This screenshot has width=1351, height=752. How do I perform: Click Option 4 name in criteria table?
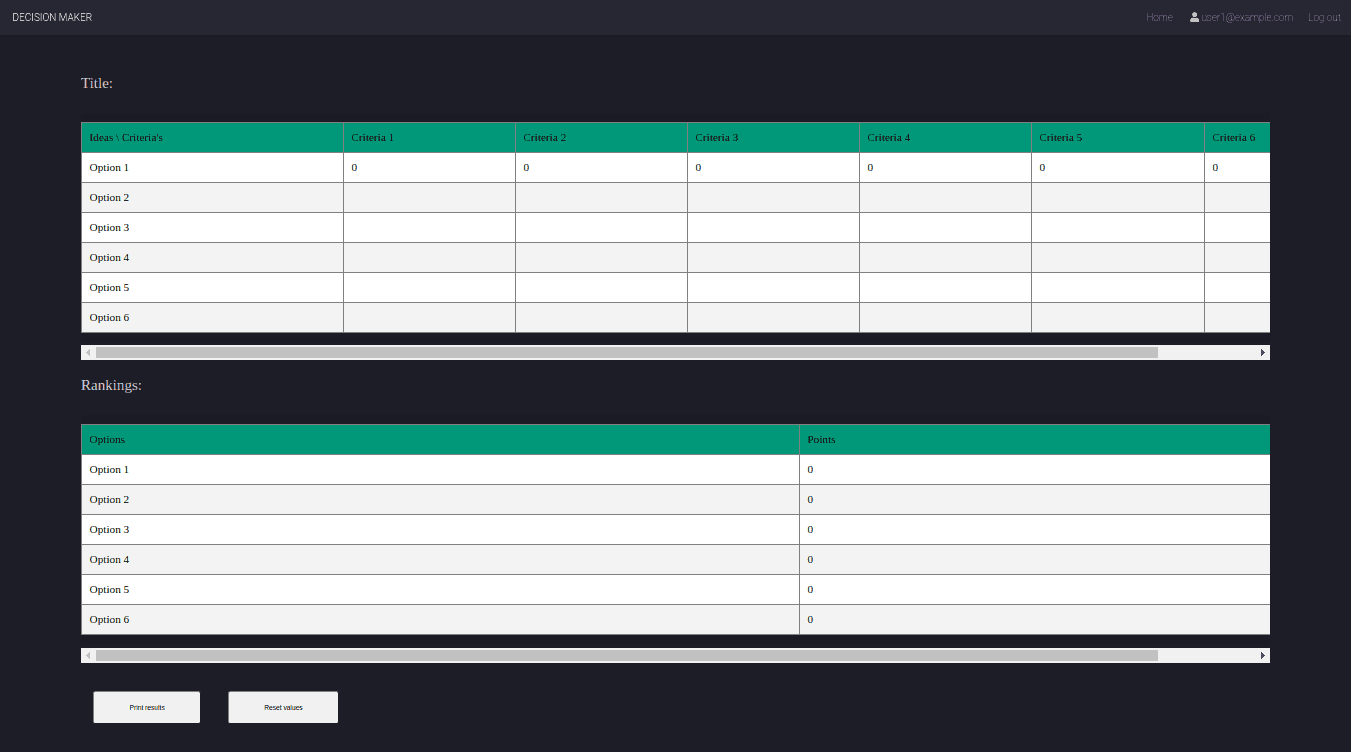(x=212, y=257)
